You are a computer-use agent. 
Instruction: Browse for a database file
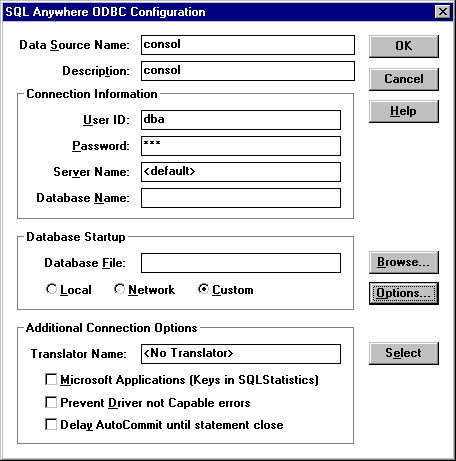click(404, 262)
